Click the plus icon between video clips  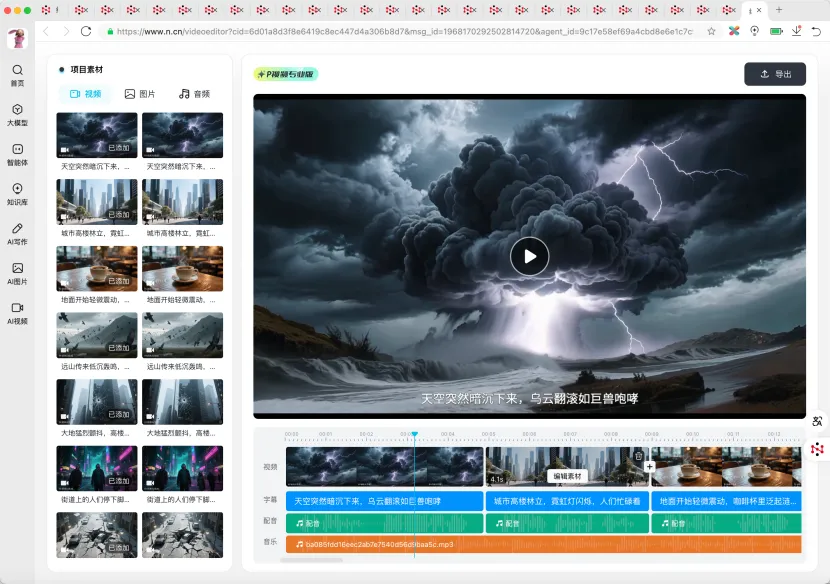pos(649,466)
